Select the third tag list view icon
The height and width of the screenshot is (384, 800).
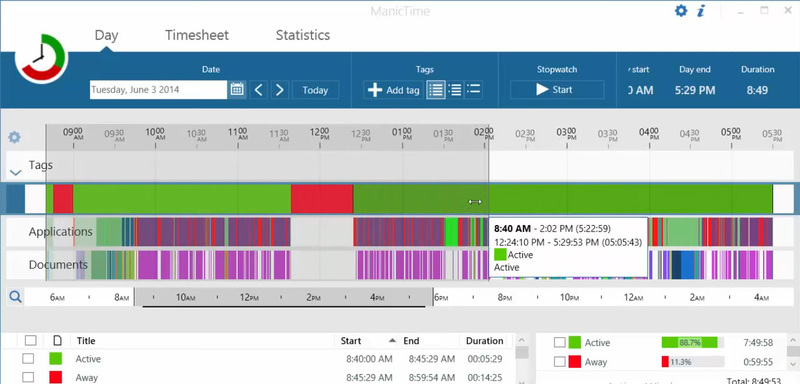pos(473,90)
